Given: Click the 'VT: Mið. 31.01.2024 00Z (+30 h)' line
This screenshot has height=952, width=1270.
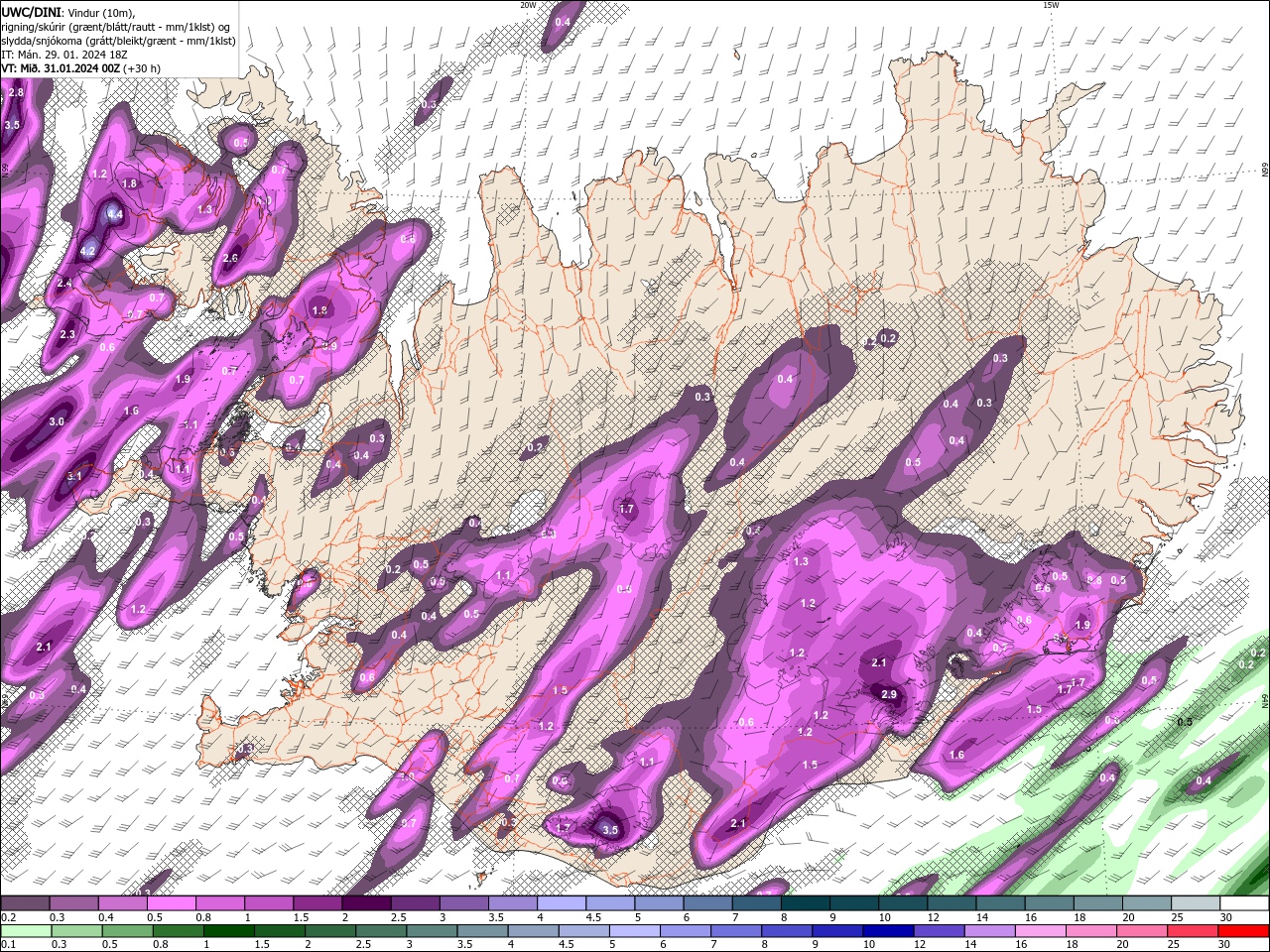Looking at the screenshot, I should pos(80,67).
